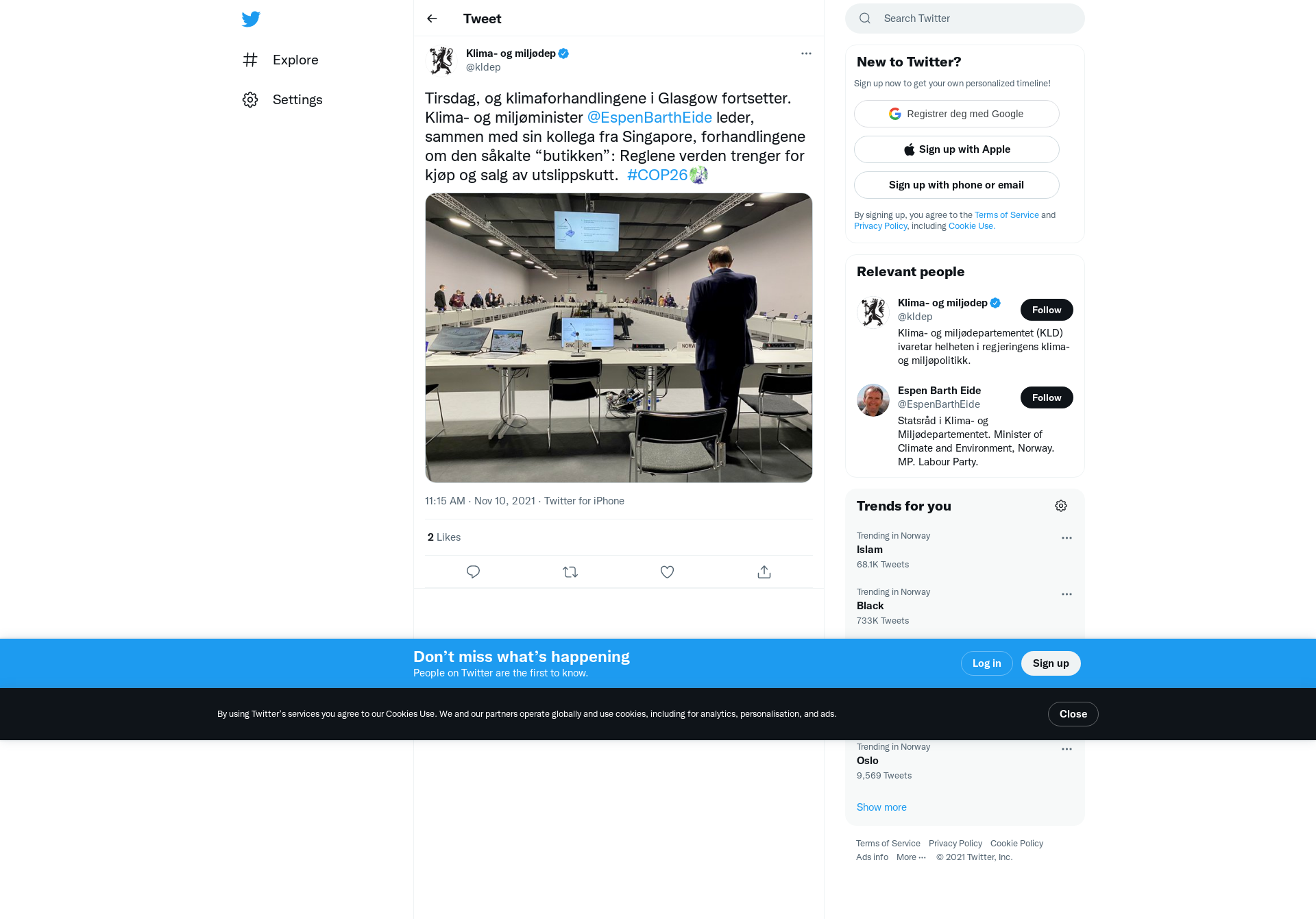Screen dimensions: 1316x919
Task: Close the cookie notice banner
Action: 1073,714
